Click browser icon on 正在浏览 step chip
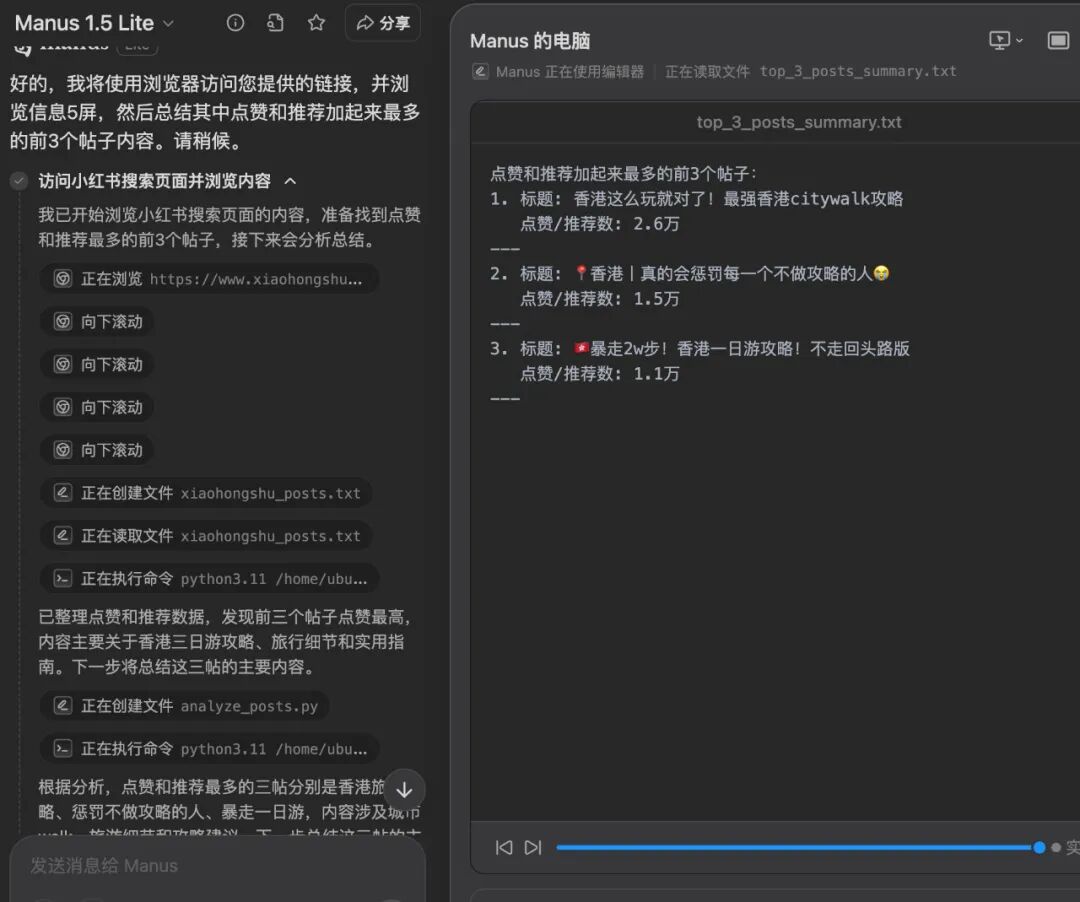The width and height of the screenshot is (1080, 902). (x=63, y=279)
